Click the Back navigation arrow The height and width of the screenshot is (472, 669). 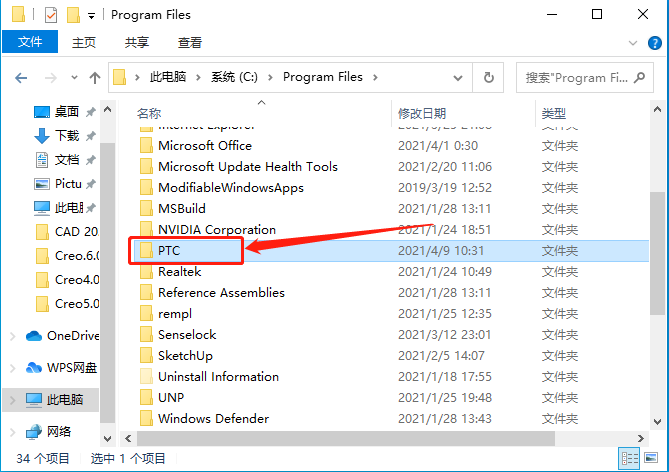pos(21,78)
